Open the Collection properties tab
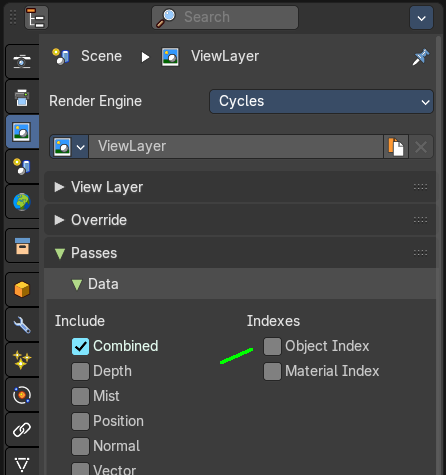Viewport: 446px width, 475px height. (x=22, y=246)
